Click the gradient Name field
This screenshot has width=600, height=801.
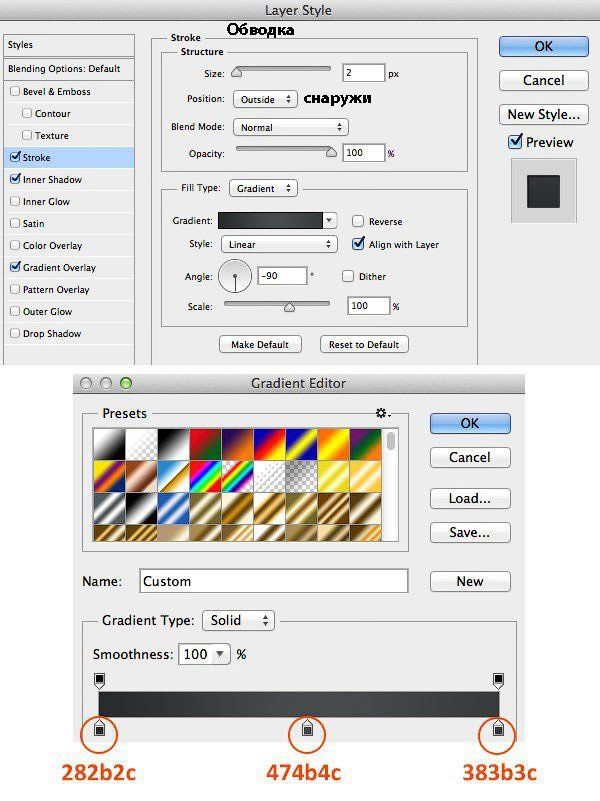coord(274,581)
